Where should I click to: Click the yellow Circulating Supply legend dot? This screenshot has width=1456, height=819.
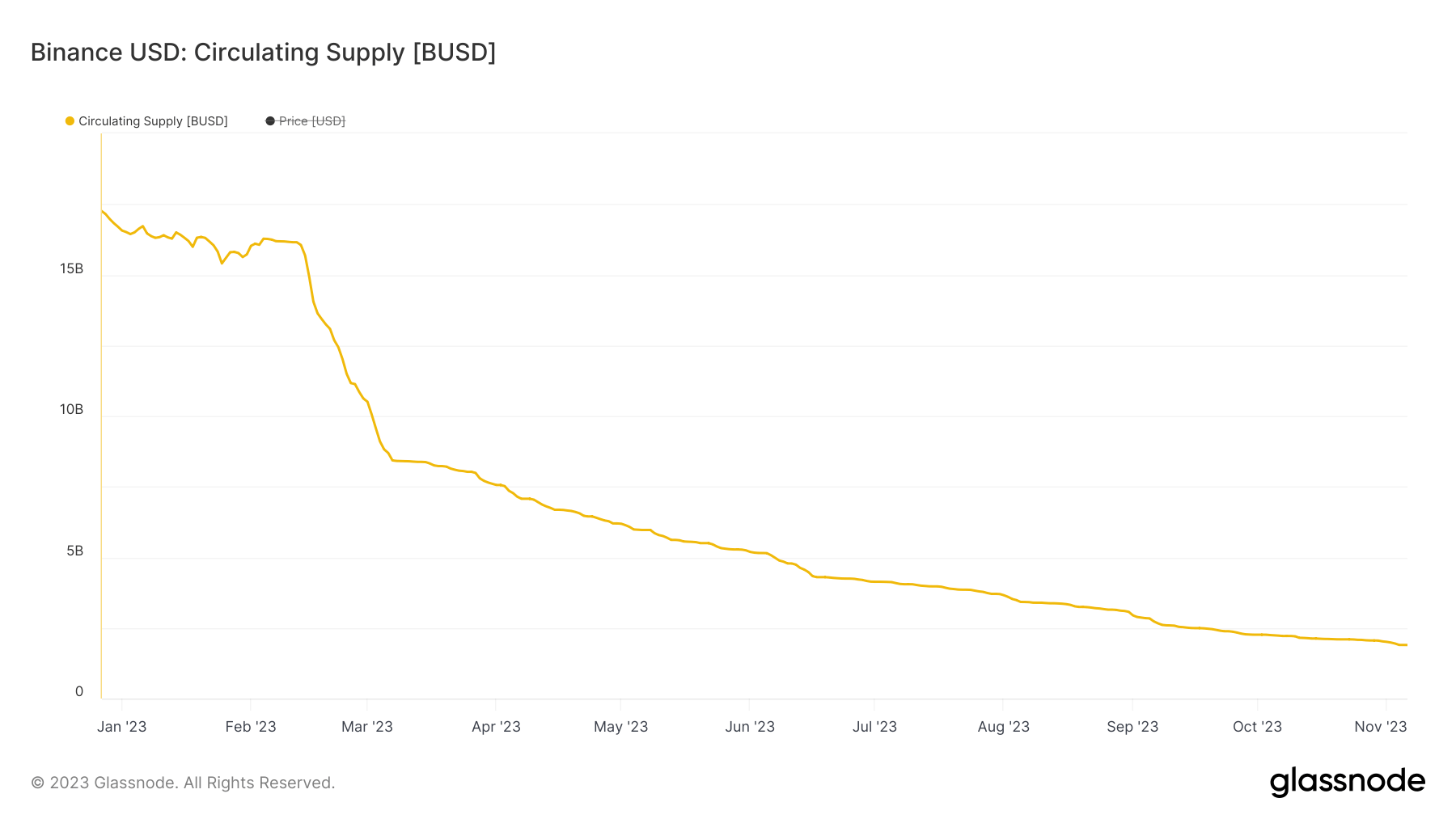click(x=70, y=121)
